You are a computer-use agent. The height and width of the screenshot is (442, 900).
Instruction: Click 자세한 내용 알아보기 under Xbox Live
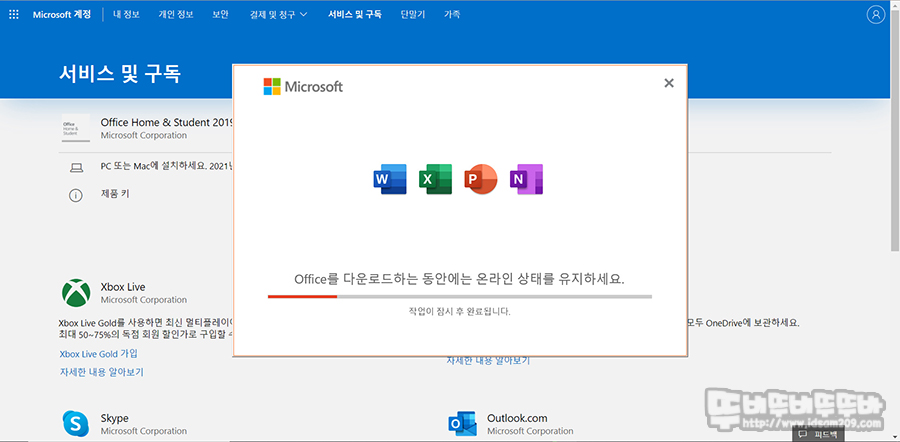coord(102,372)
